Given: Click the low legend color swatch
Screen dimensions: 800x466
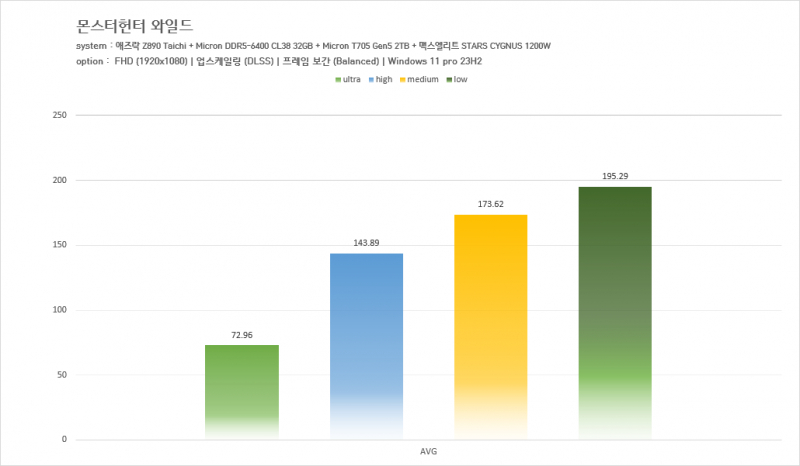Looking at the screenshot, I should [x=450, y=79].
